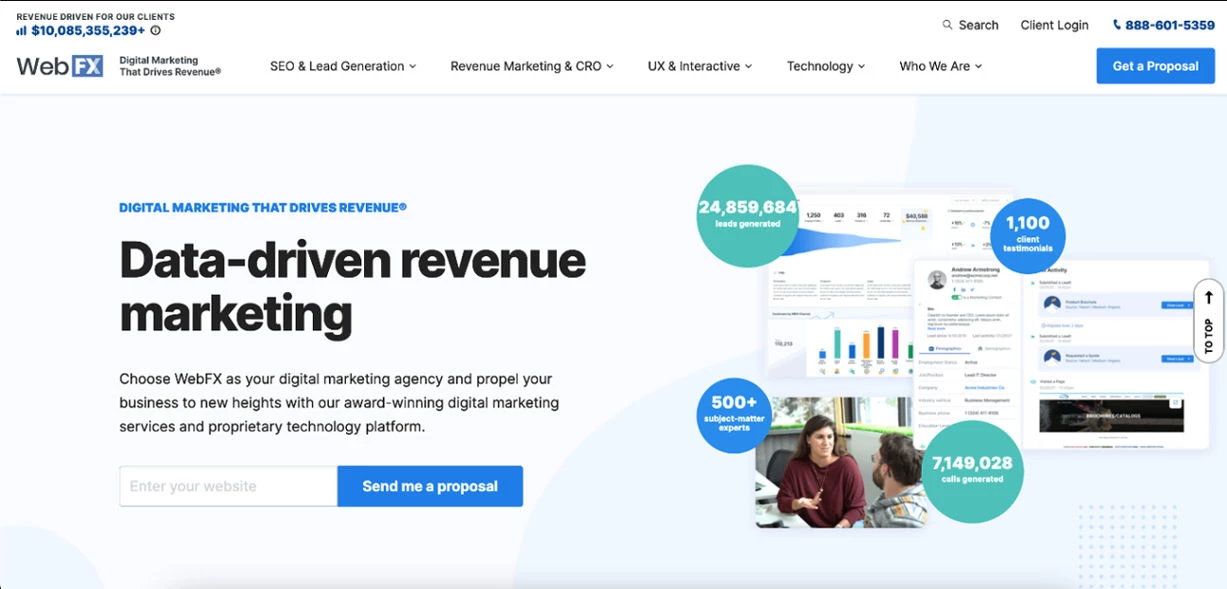Expand Revenue Marketing & CRO menu

[x=532, y=66]
